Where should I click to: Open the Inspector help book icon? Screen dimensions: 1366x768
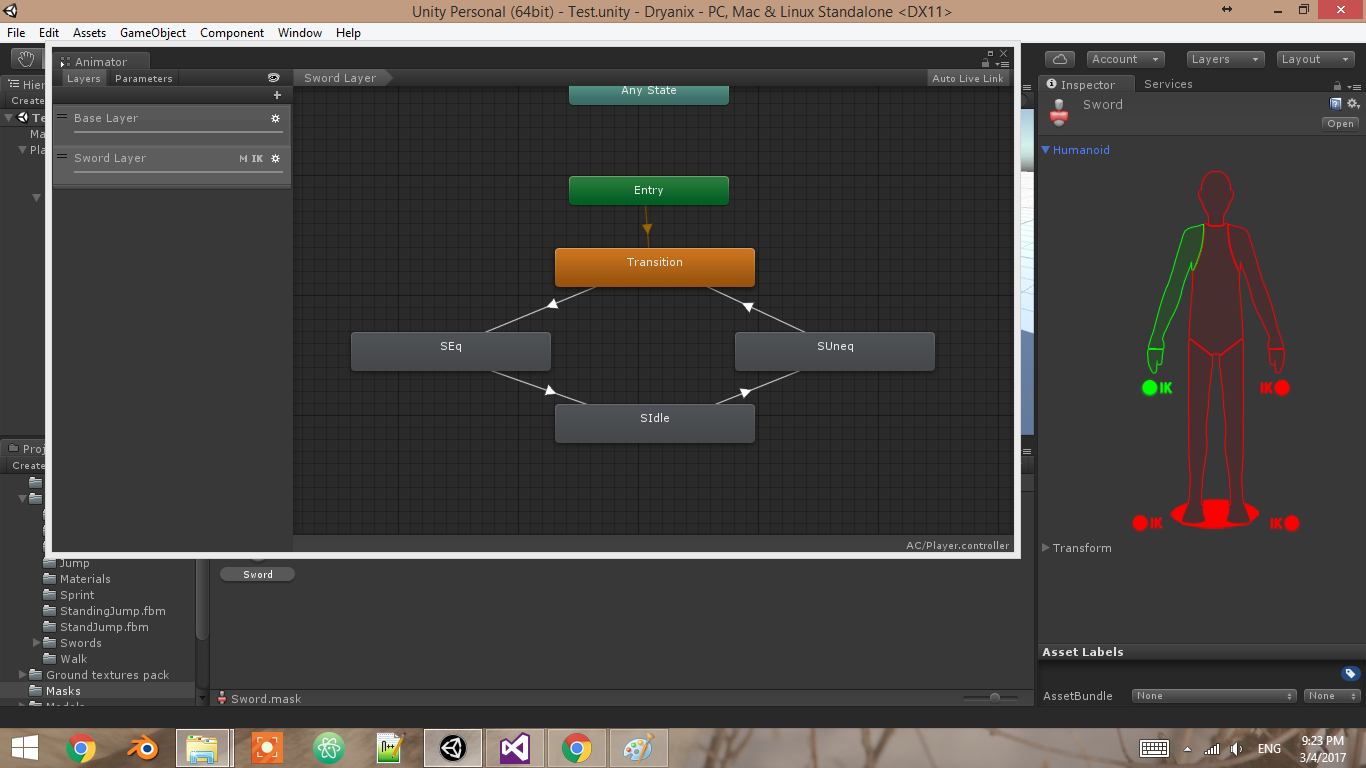(x=1335, y=104)
